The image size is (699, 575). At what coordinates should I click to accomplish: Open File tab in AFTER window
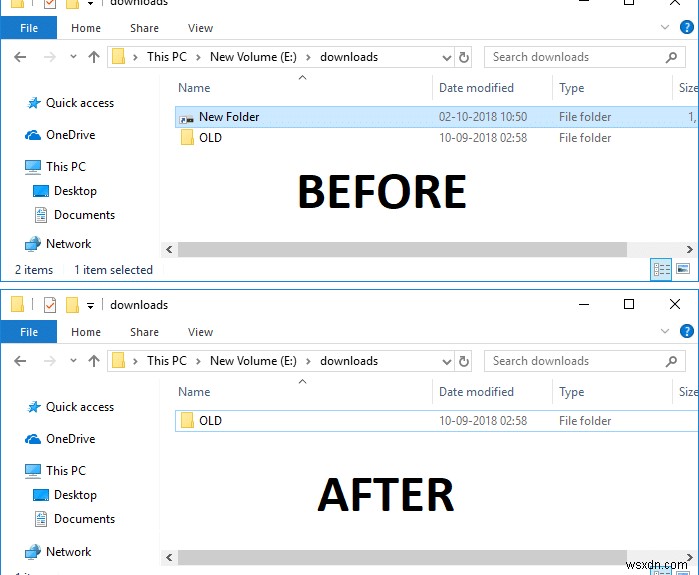[x=29, y=332]
